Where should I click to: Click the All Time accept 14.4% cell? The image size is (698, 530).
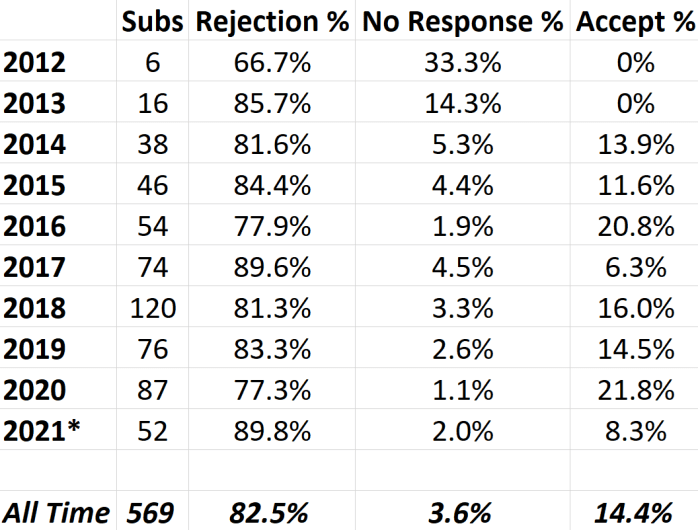tap(635, 512)
